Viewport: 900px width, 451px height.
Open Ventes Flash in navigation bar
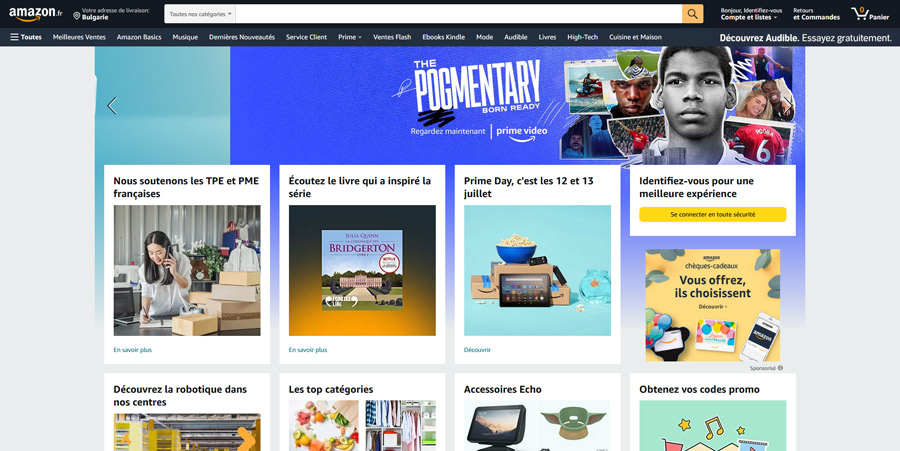[392, 37]
